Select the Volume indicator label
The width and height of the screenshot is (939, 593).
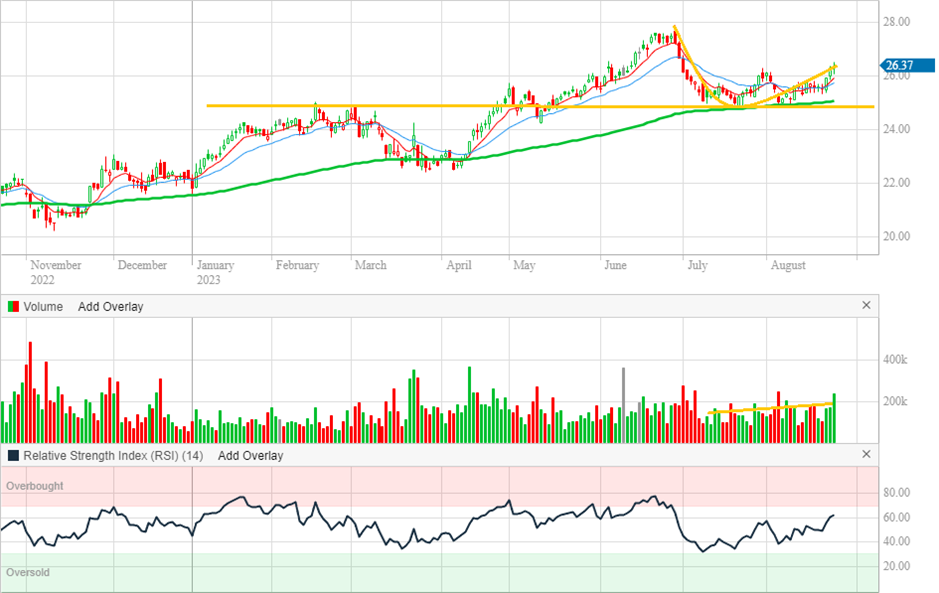coord(43,307)
